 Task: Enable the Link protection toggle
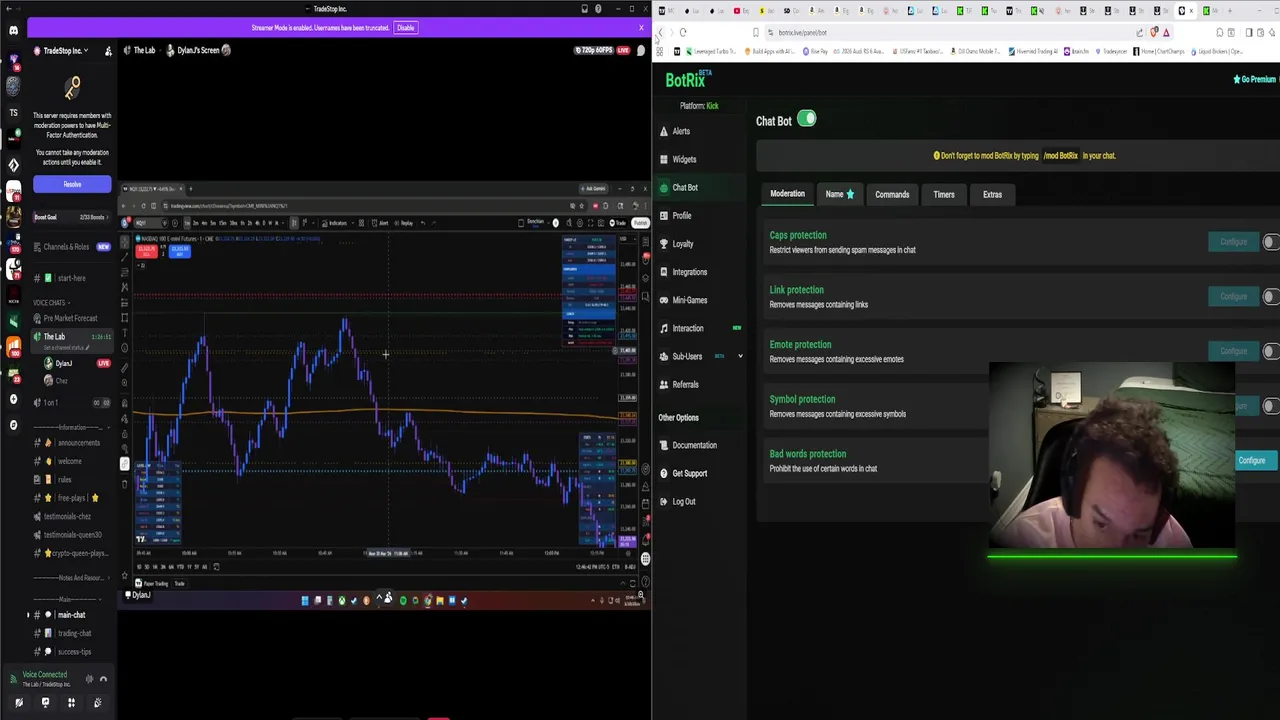[1270, 296]
